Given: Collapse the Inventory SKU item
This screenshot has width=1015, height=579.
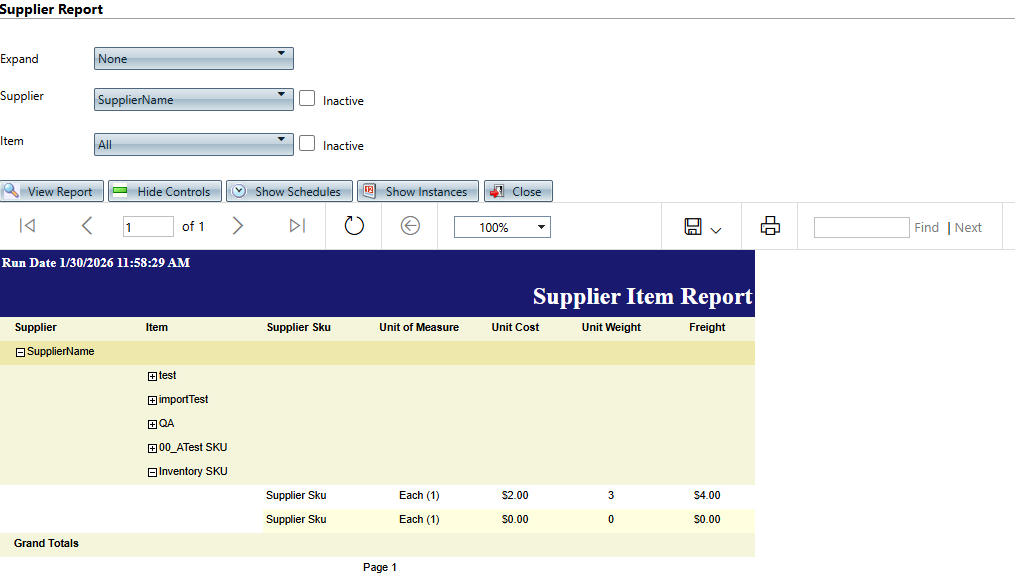Looking at the screenshot, I should tap(152, 472).
